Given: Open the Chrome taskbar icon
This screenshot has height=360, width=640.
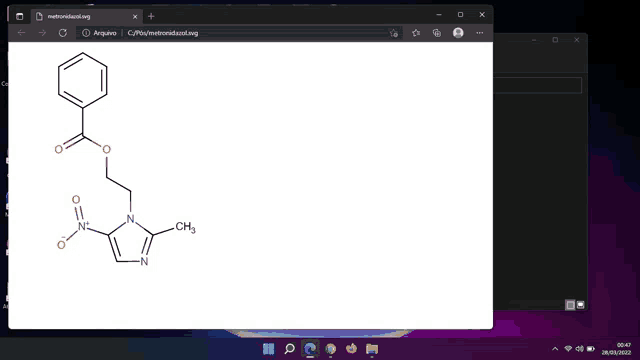Looking at the screenshot, I should [331, 349].
